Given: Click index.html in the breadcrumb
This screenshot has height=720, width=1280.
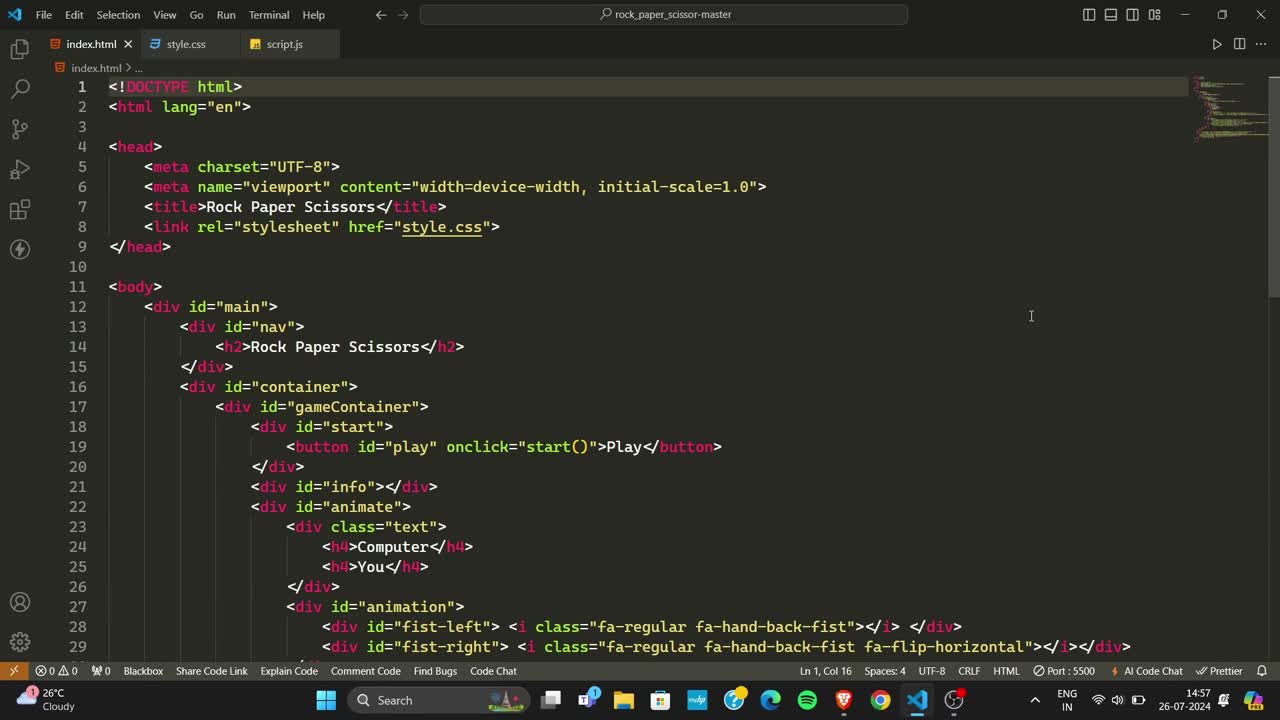Looking at the screenshot, I should pos(96,68).
